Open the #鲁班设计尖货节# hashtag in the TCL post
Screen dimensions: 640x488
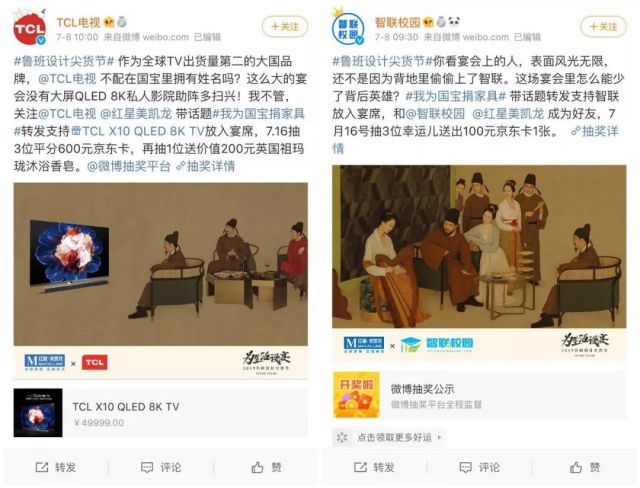click(x=64, y=61)
